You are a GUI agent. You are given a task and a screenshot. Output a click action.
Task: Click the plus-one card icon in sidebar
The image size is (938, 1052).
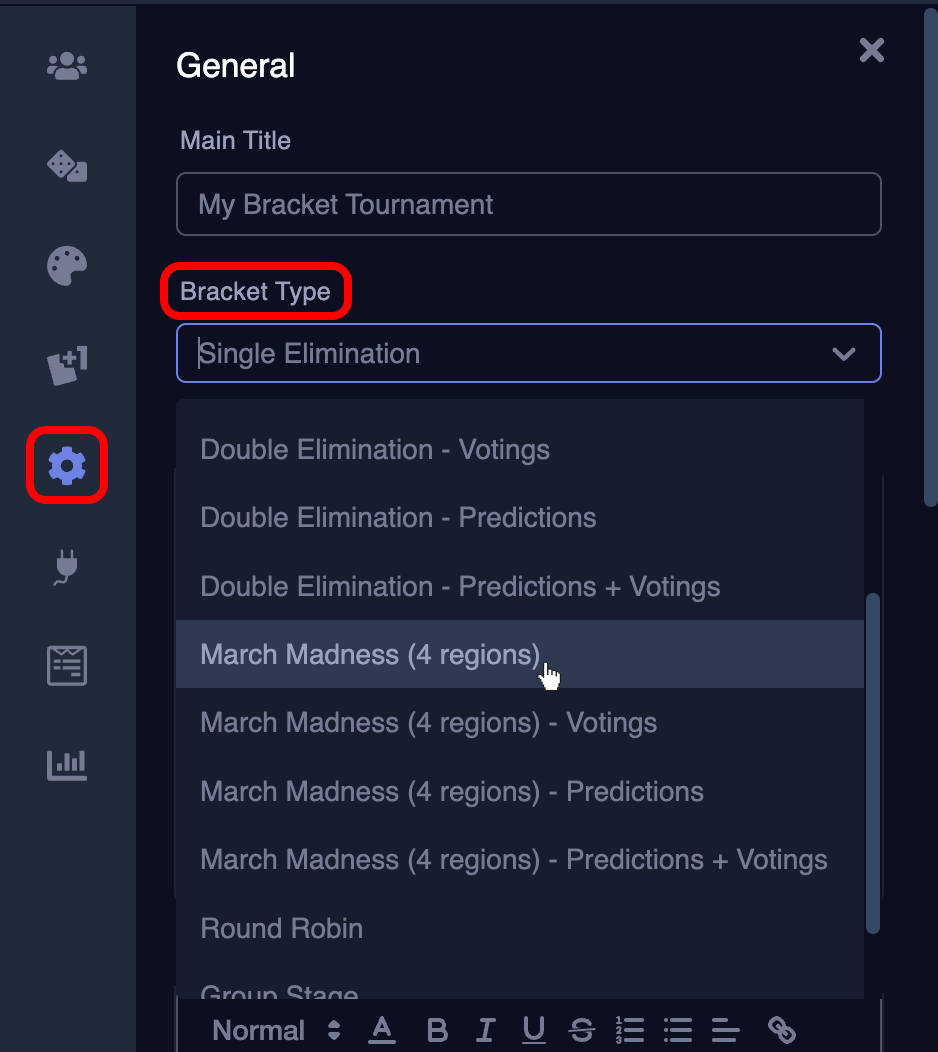click(x=67, y=366)
